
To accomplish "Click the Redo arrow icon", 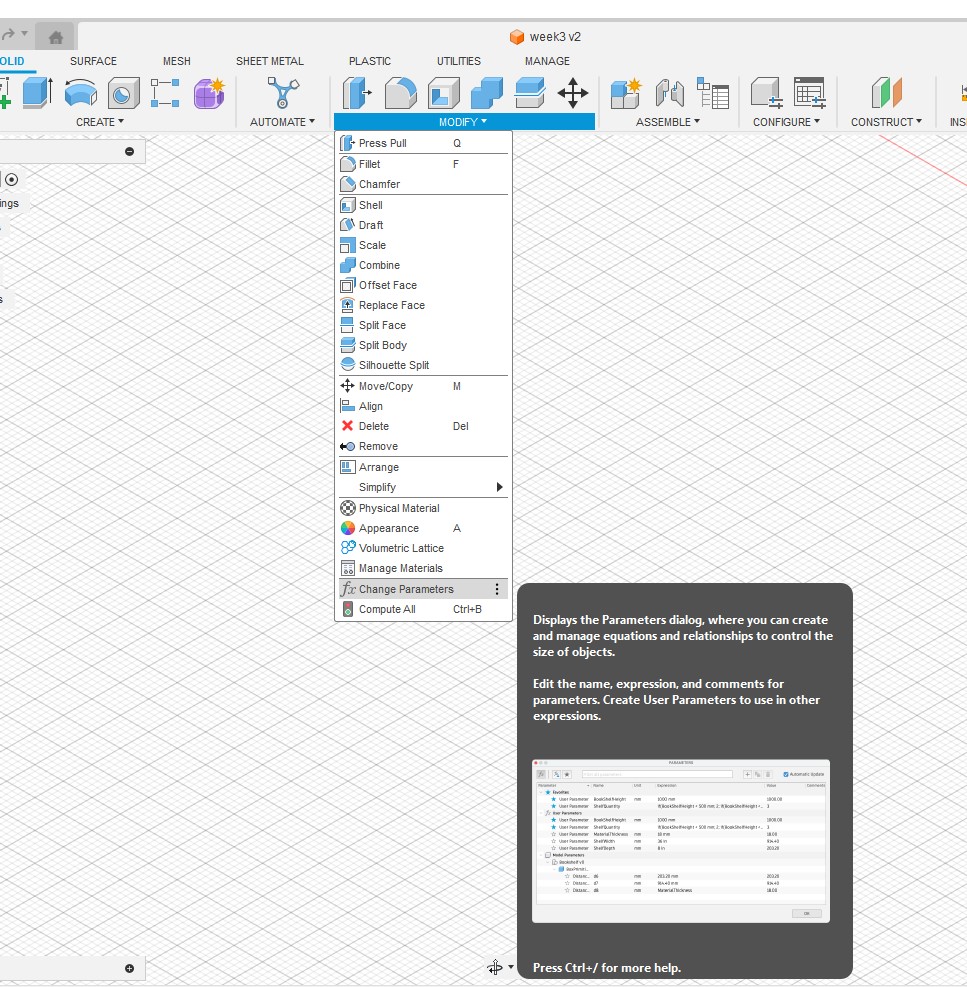I will pos(8,35).
